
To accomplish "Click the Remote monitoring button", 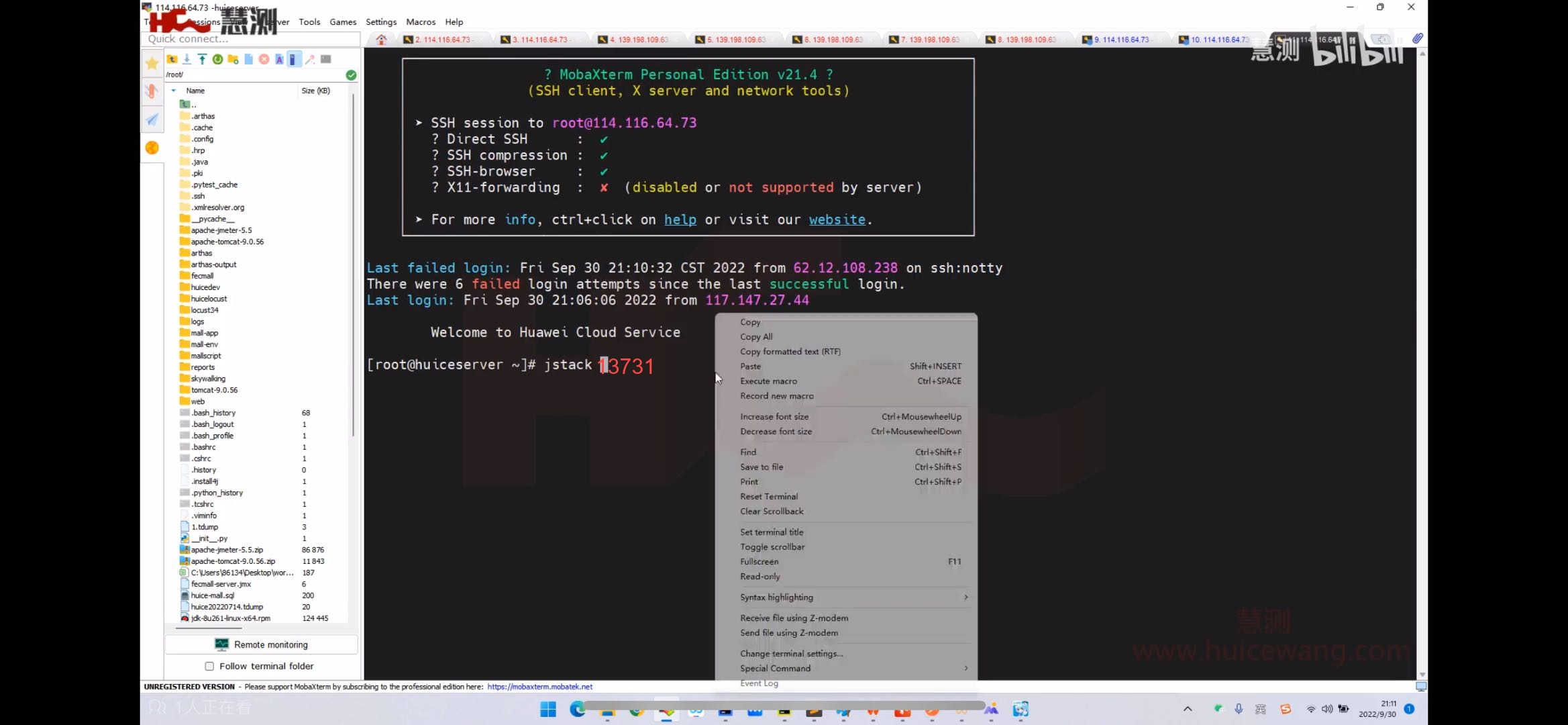I will tap(261, 644).
